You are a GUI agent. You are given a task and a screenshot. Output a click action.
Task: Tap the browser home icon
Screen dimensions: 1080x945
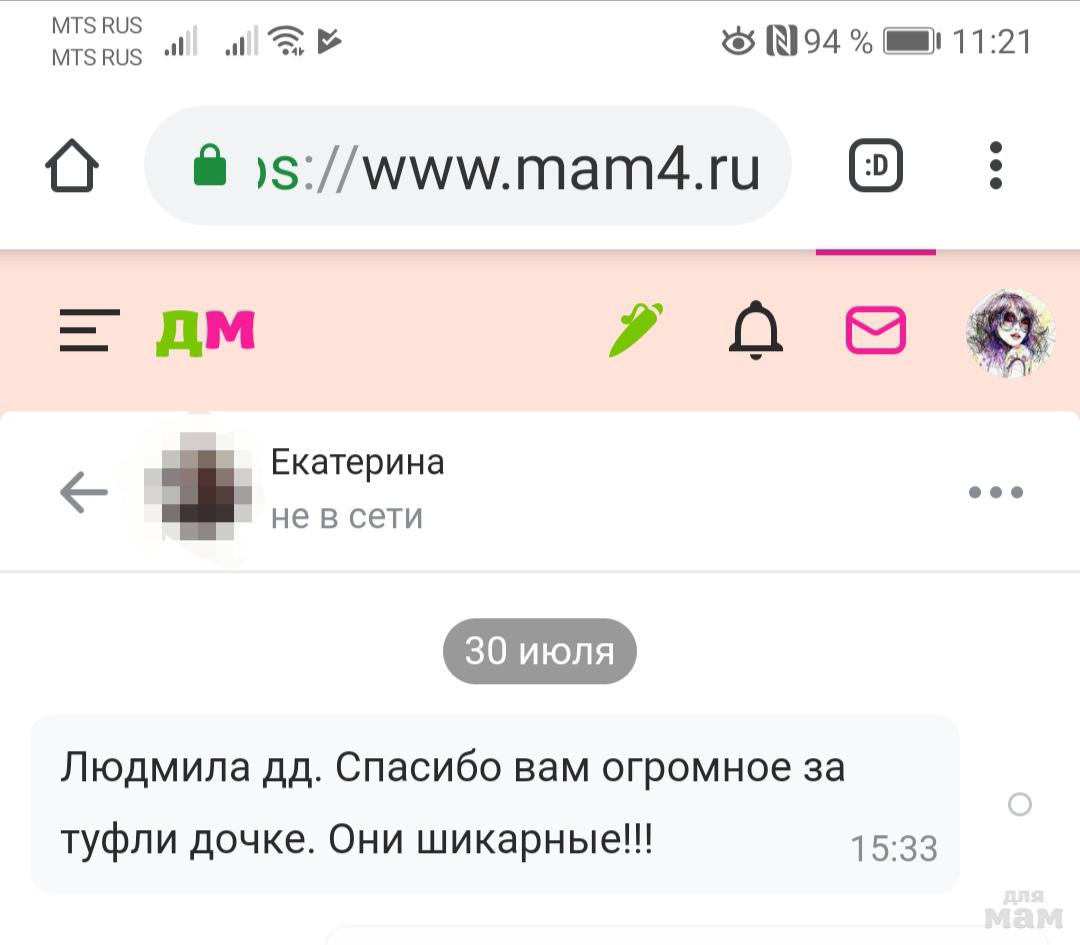72,166
